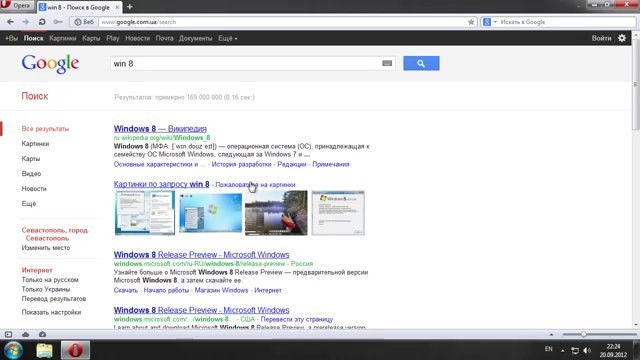Open Карты in the Google top bar
640x360 pixels.
(91, 38)
